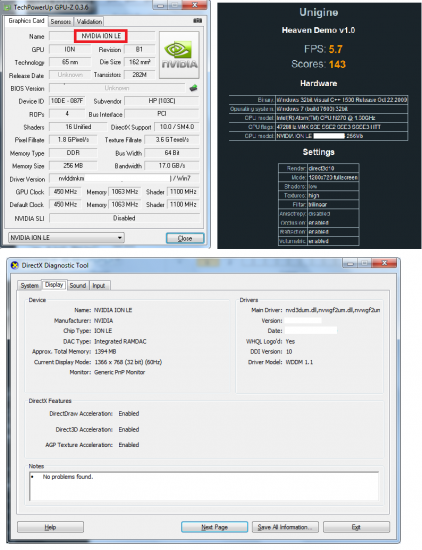The height and width of the screenshot is (550, 422).
Task: Click the GPU-Z title bar app icon
Action: 7,7
